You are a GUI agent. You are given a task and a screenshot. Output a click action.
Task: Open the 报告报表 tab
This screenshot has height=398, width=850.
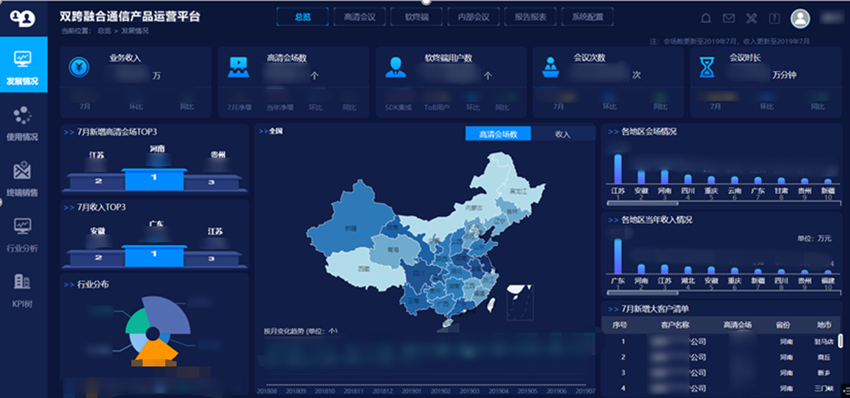(x=530, y=17)
